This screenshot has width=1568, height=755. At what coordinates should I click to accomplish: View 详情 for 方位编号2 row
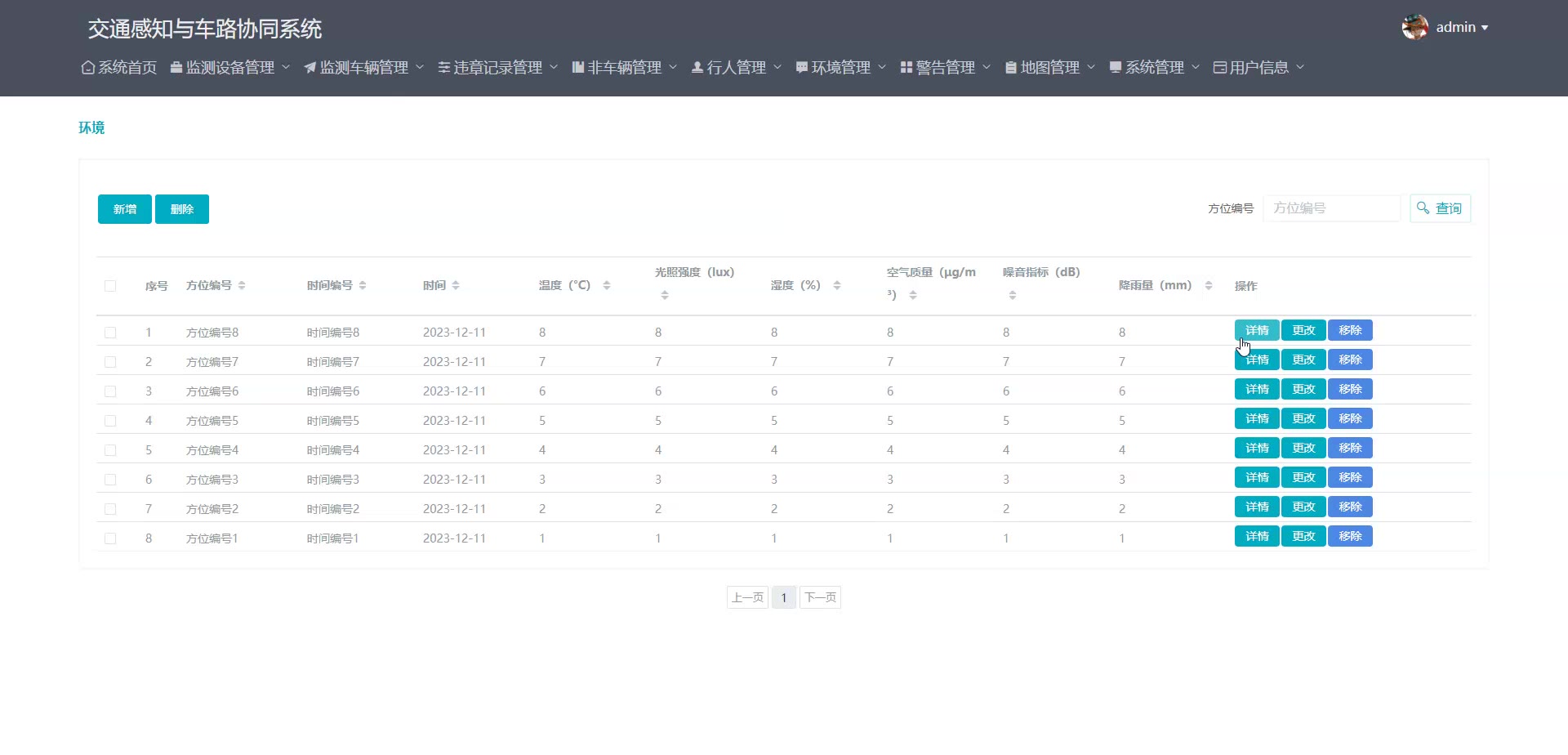click(1257, 507)
